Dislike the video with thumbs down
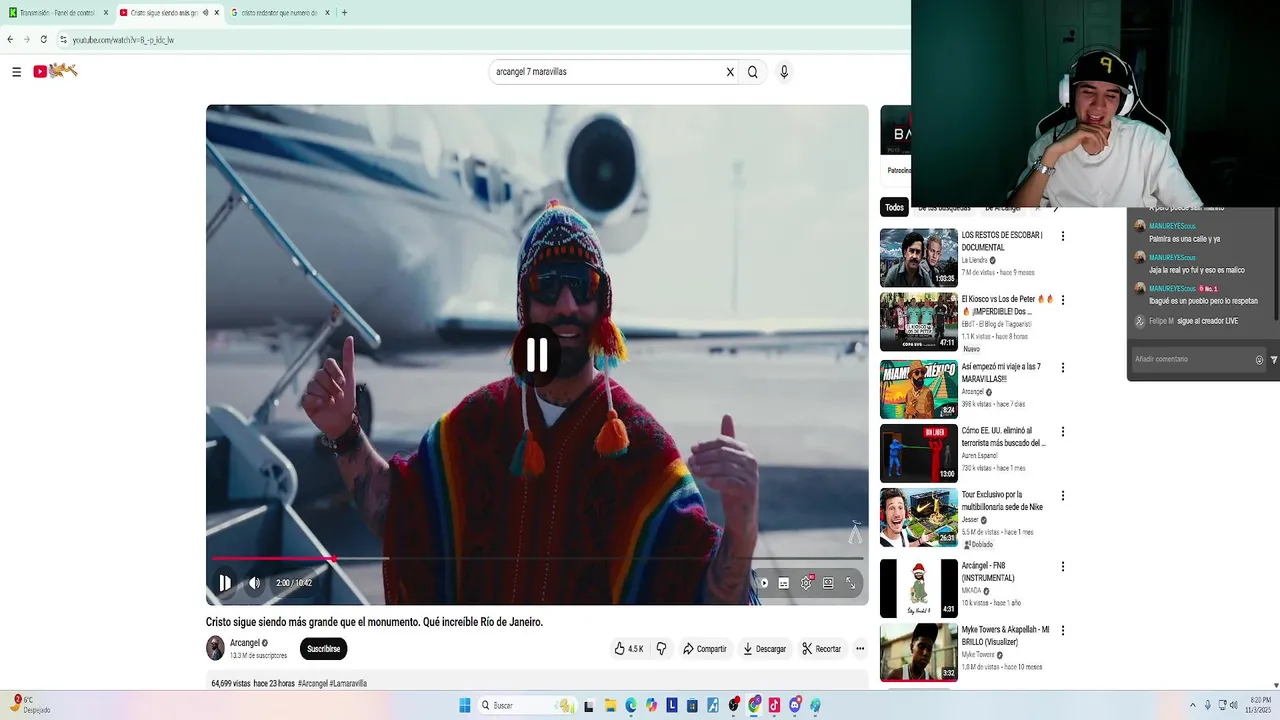The image size is (1280, 720). (661, 649)
